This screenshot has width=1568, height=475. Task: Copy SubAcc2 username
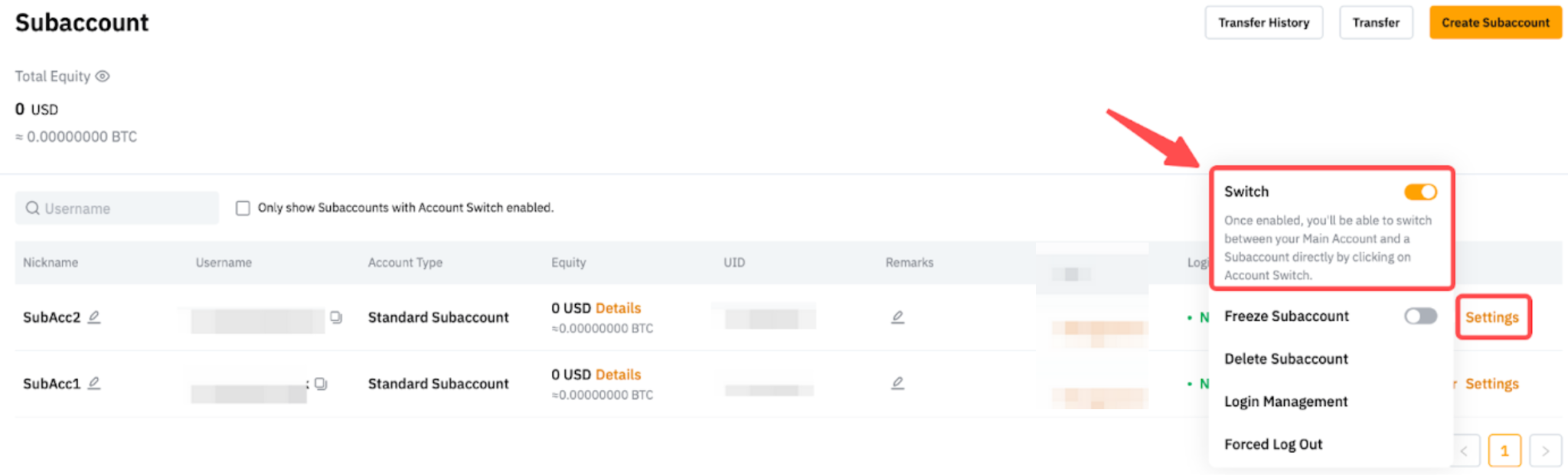click(x=336, y=316)
